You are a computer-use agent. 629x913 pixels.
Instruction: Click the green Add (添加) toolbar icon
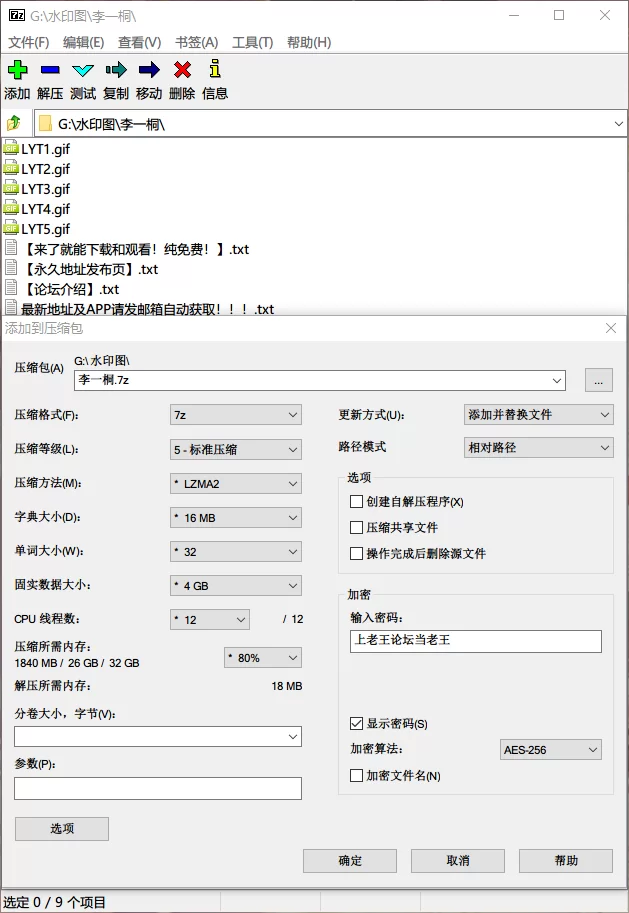(17, 70)
